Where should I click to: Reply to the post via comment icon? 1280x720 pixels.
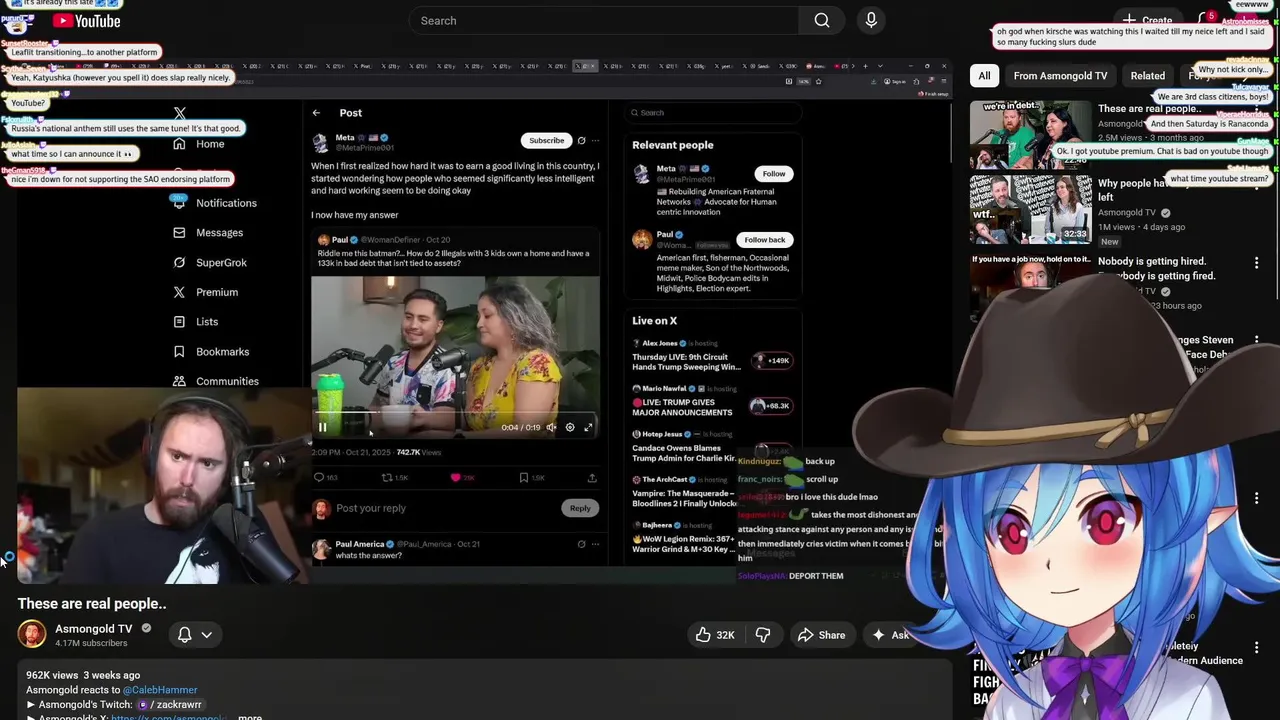click(x=319, y=478)
